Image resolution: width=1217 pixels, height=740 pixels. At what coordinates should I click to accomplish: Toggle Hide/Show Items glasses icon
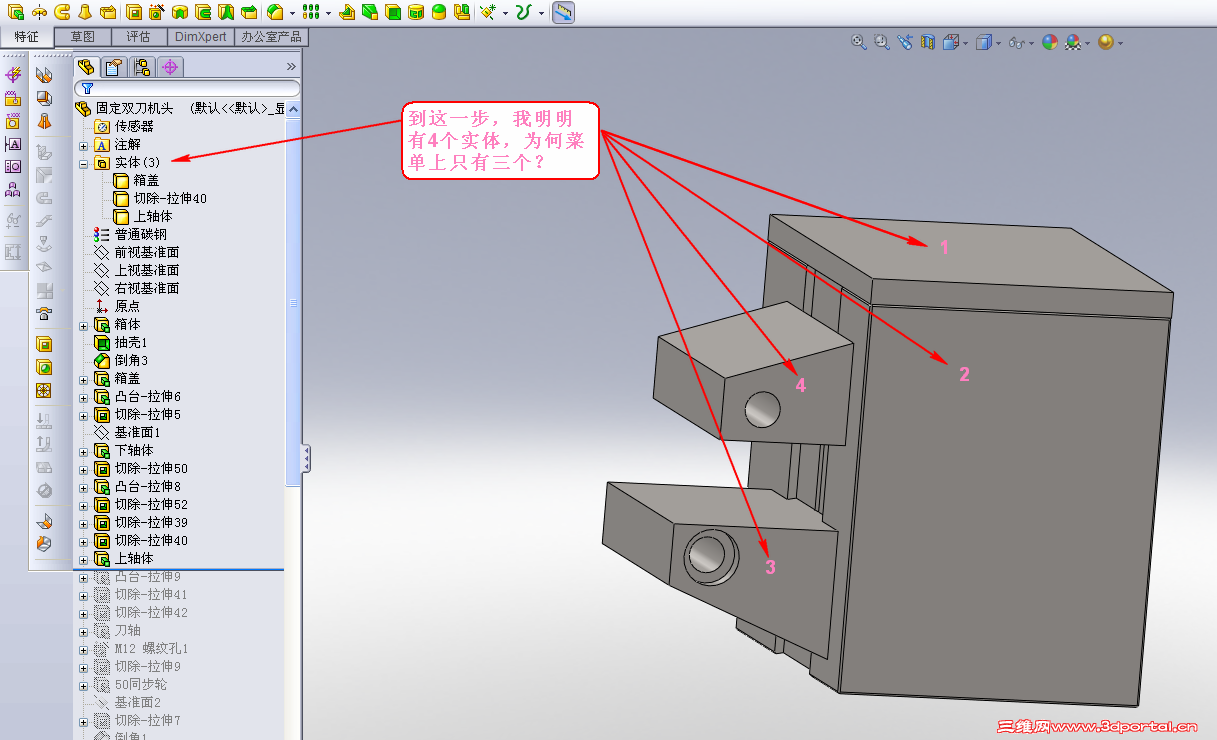pyautogui.click(x=1016, y=42)
